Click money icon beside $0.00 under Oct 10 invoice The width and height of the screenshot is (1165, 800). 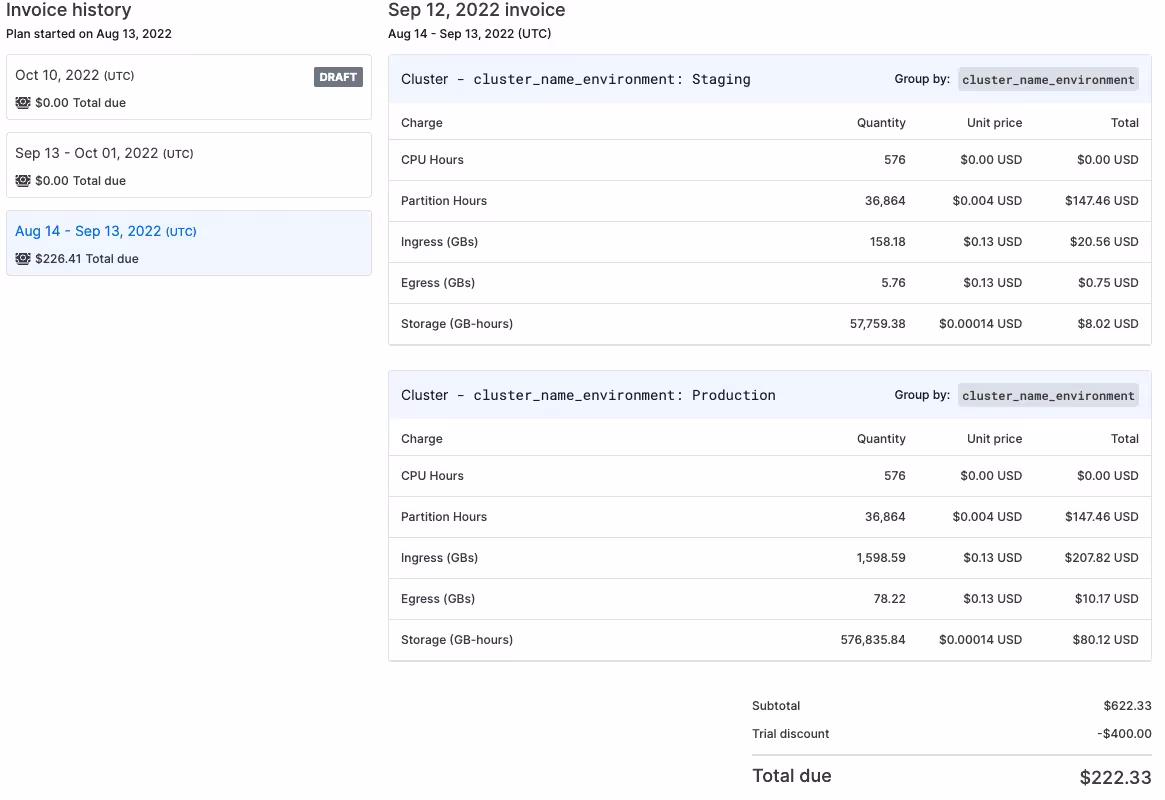pyautogui.click(x=23, y=103)
